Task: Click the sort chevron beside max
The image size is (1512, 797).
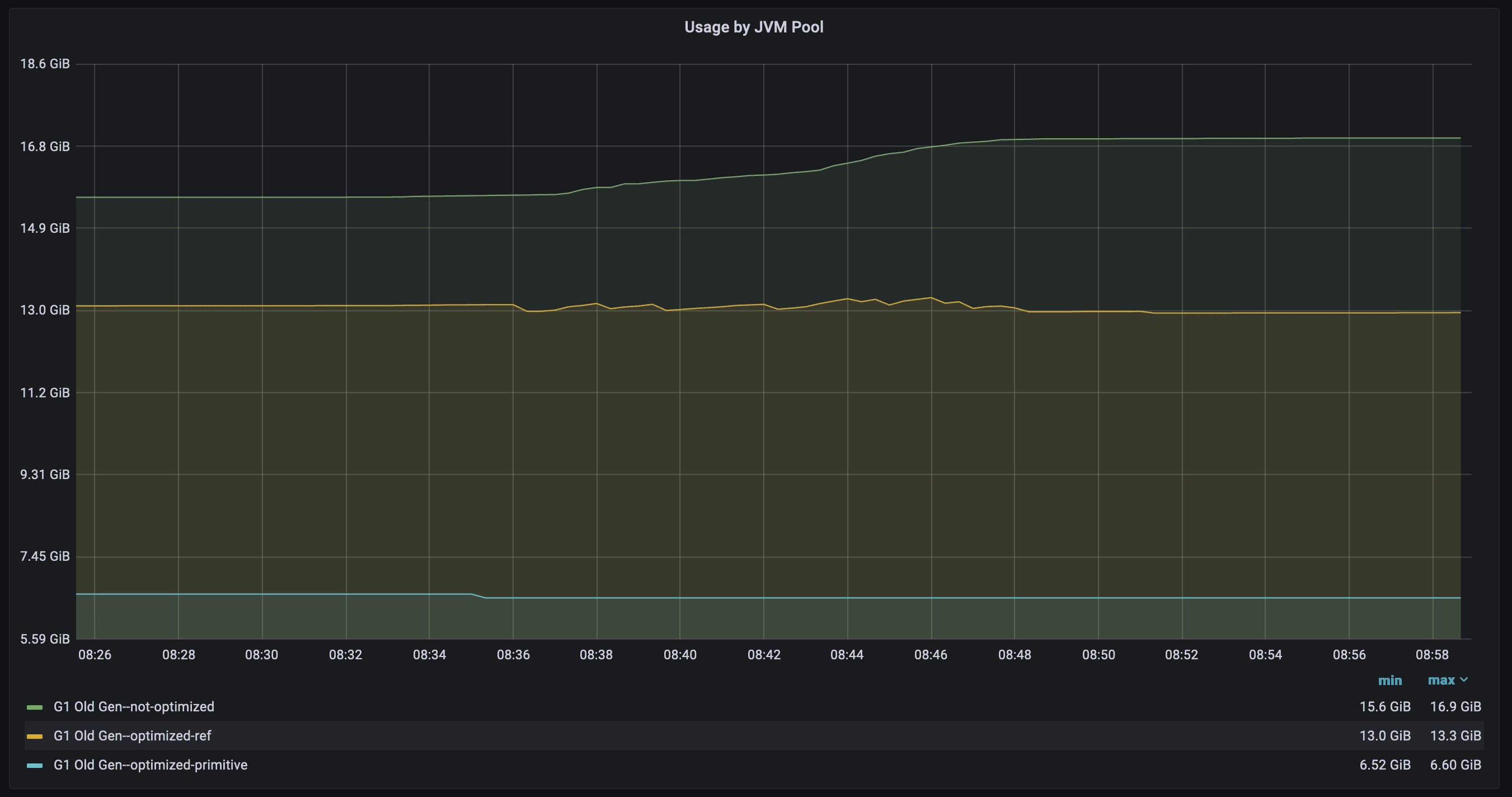Action: 1464,680
